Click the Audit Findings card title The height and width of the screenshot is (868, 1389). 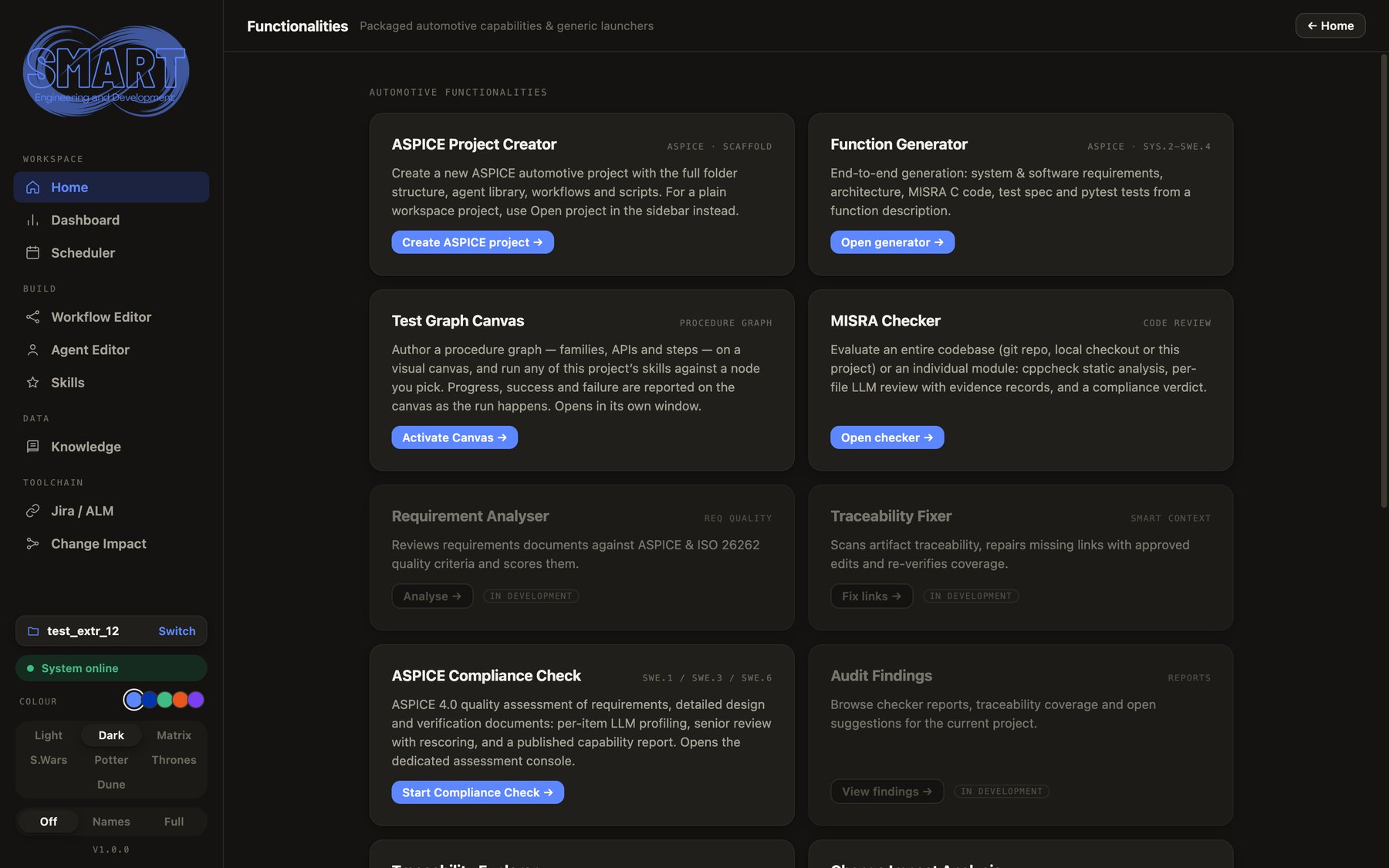[881, 676]
